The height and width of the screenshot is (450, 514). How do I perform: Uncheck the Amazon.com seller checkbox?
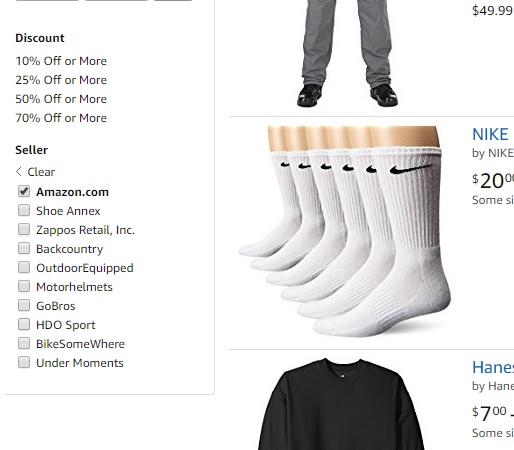coord(24,191)
